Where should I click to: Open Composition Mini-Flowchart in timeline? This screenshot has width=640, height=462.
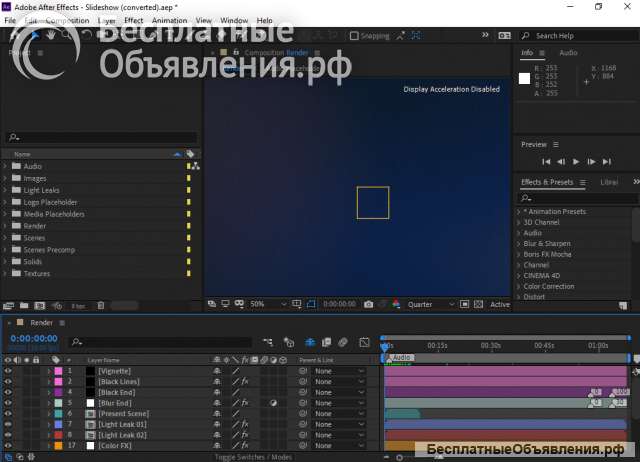tap(268, 342)
